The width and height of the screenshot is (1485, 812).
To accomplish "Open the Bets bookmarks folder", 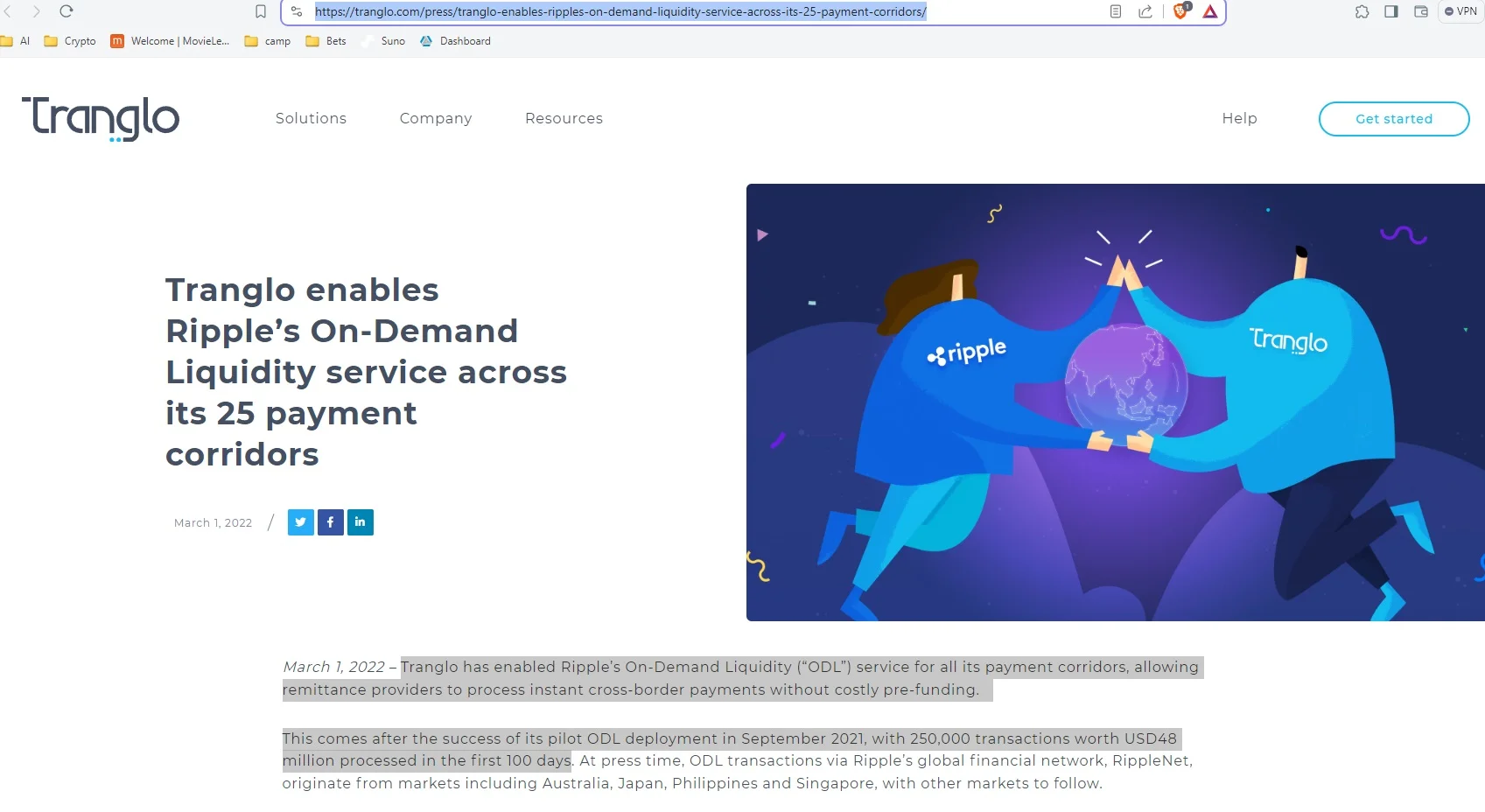I will click(x=326, y=41).
